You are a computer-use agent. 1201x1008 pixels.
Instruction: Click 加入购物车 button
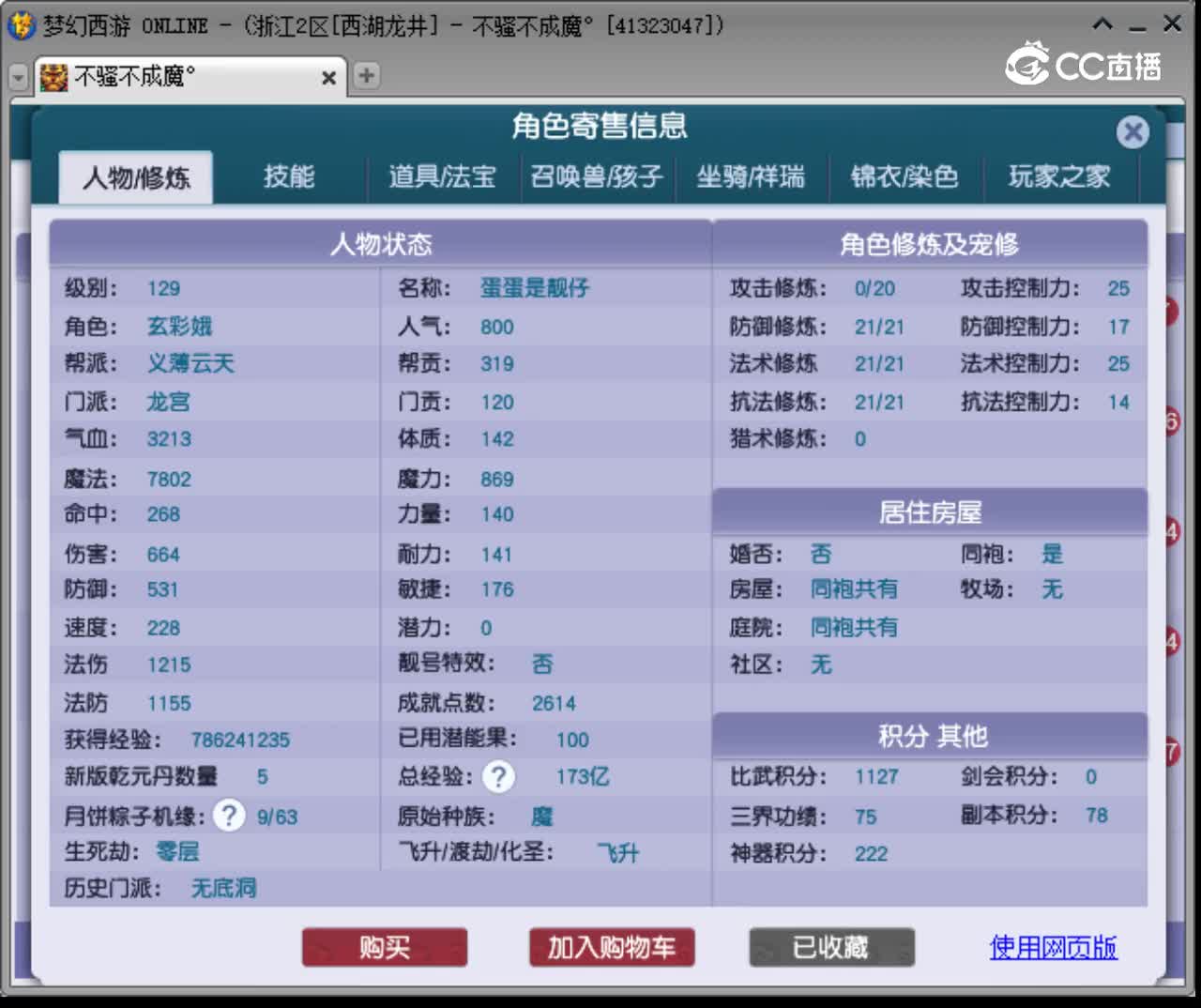[x=612, y=947]
